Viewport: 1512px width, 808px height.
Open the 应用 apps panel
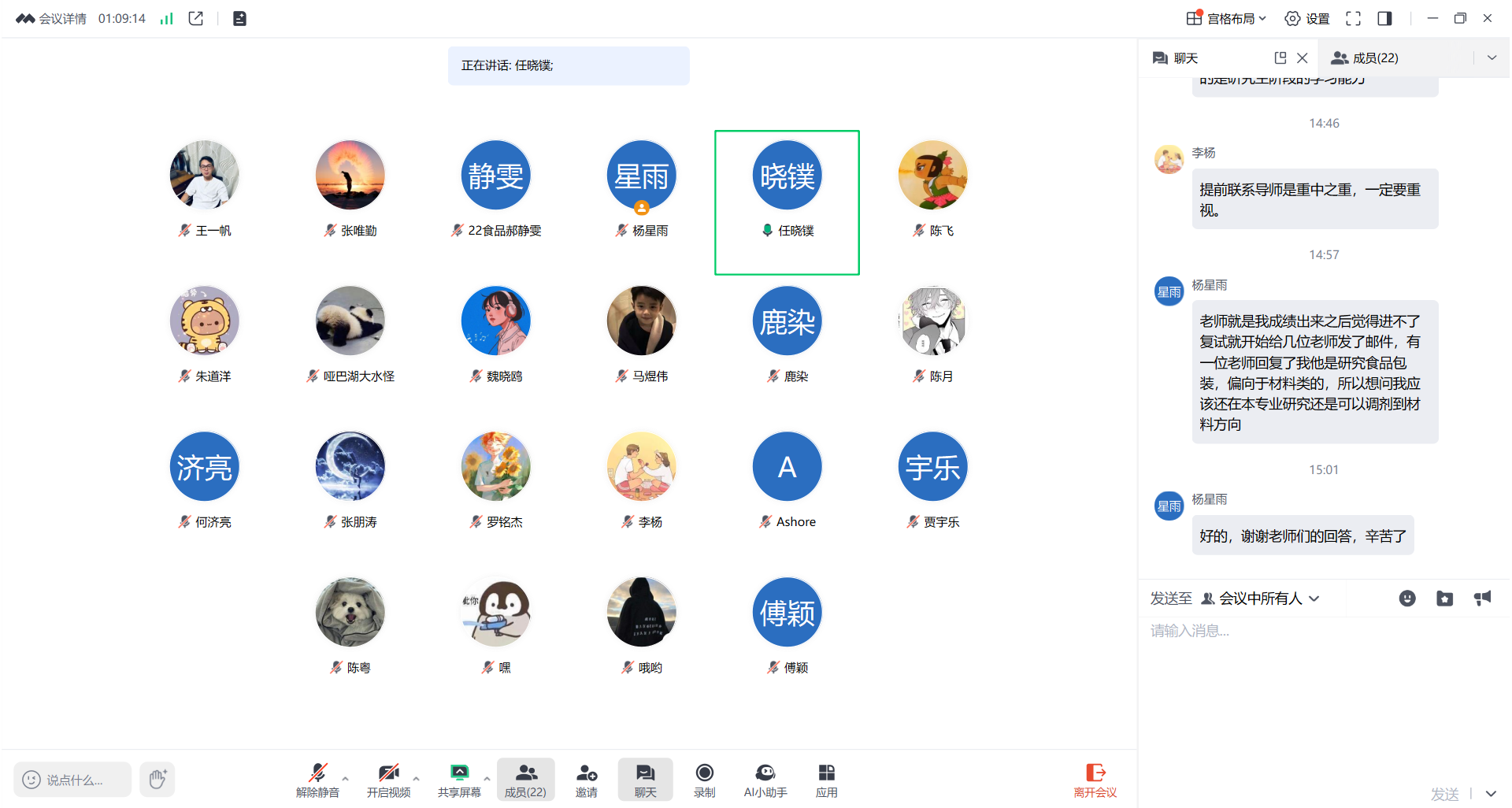826,779
